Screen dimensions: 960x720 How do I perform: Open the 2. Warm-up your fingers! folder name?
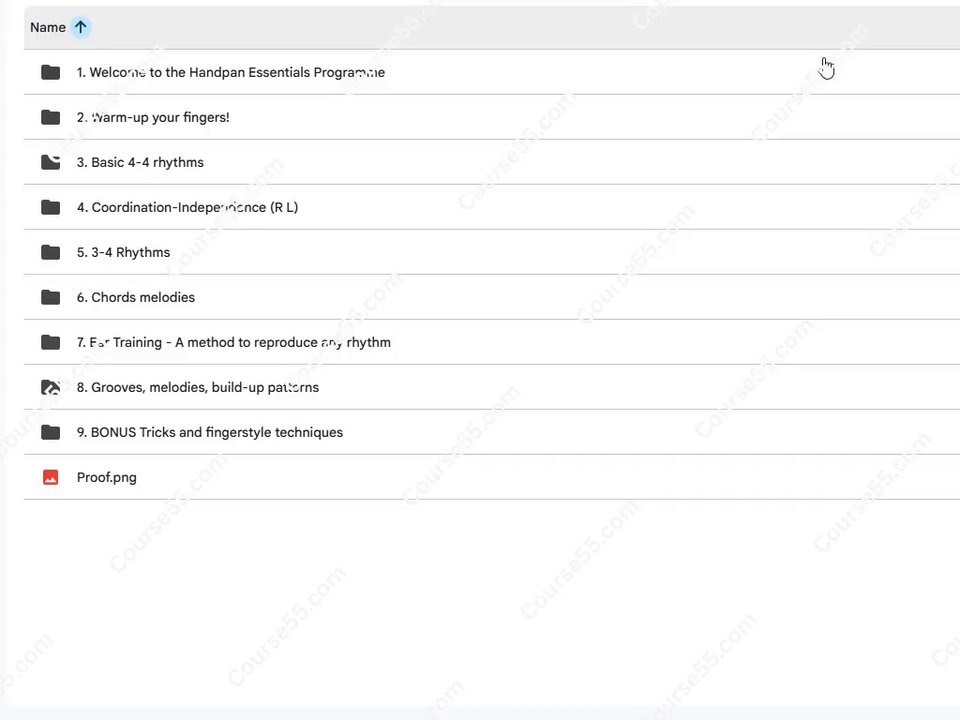153,117
